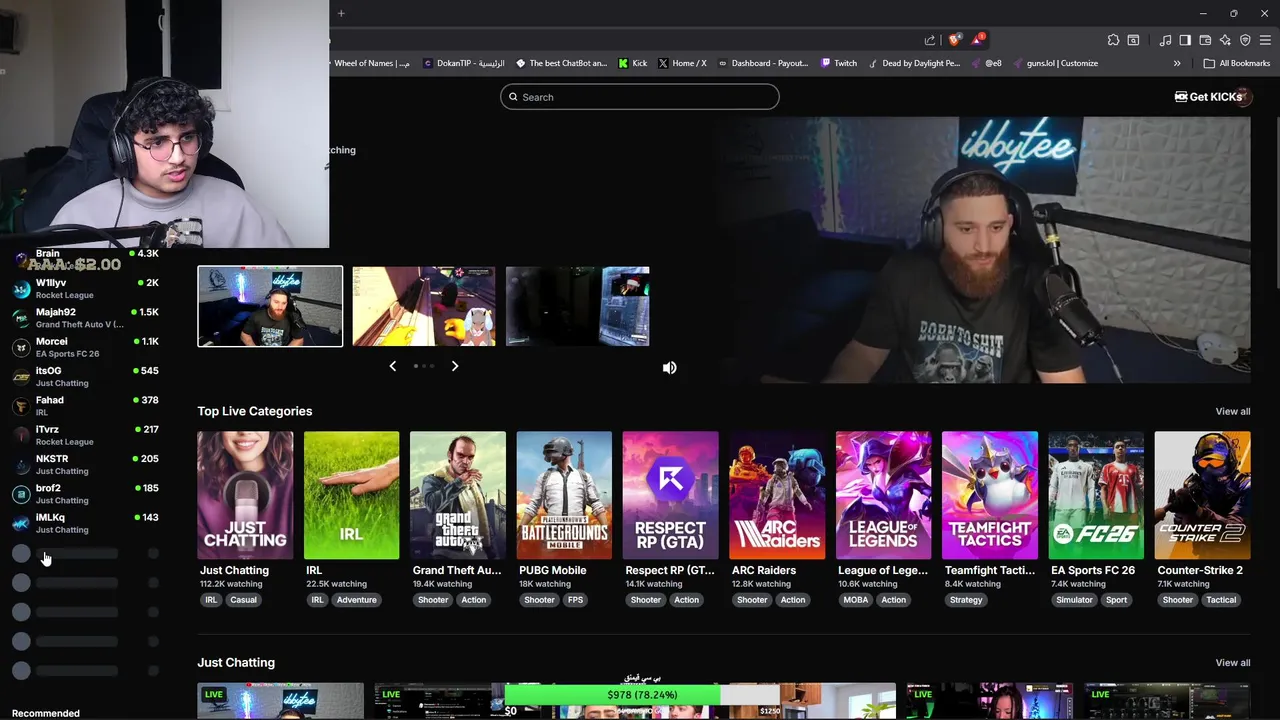This screenshot has height=720, width=1280.
Task: Go to the previous featured stream
Action: (392, 366)
